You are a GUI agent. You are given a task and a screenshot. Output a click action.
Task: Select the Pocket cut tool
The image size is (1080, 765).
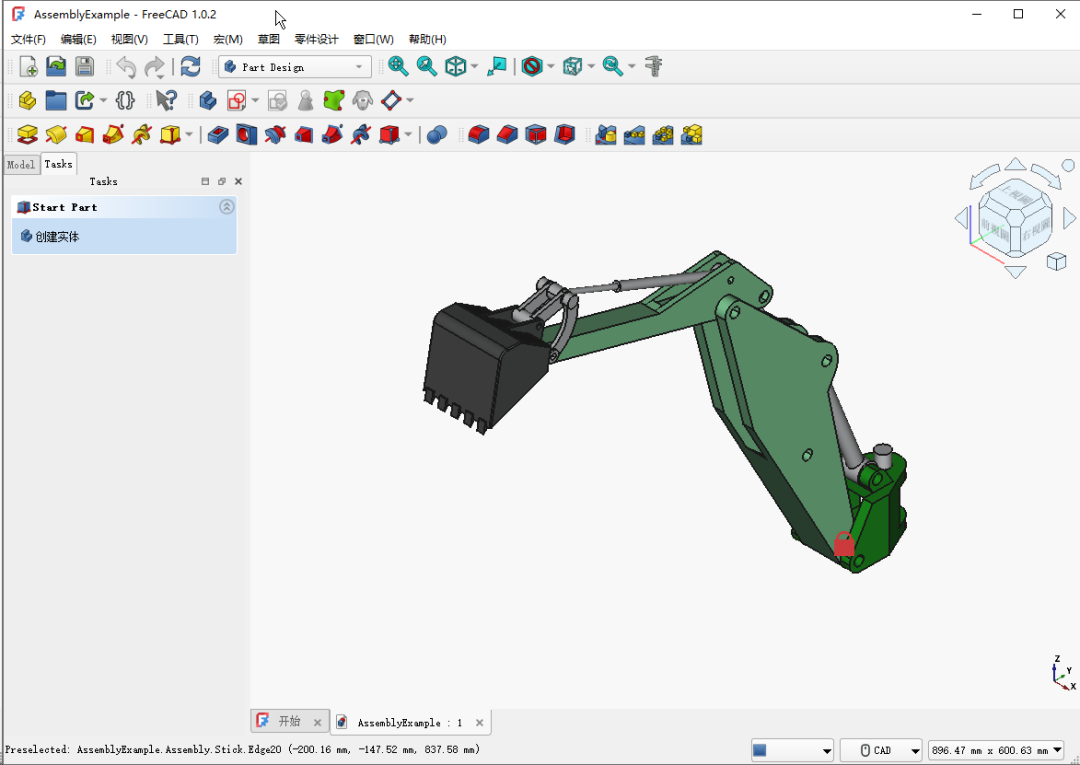point(217,134)
